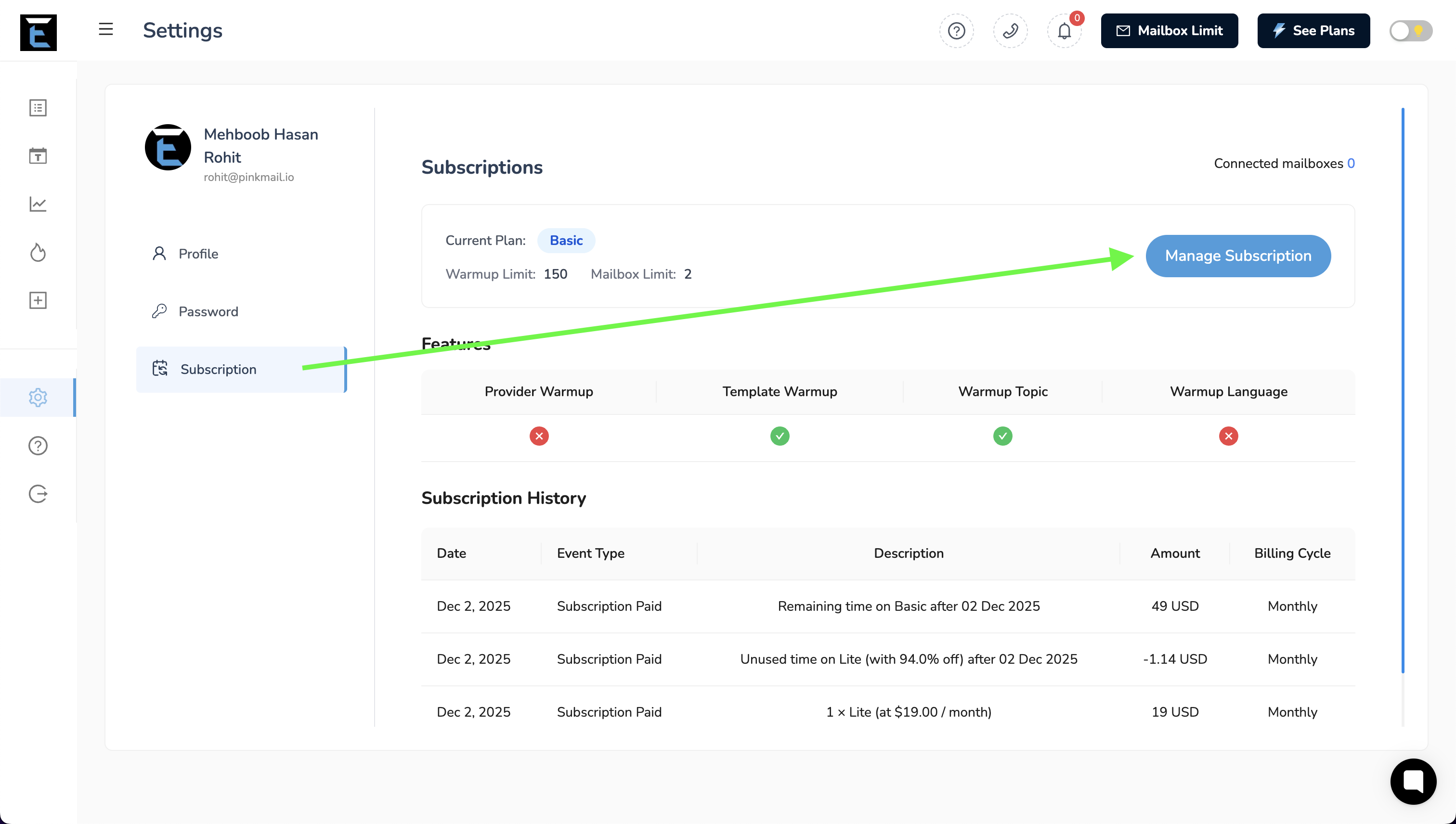1456x824 pixels.
Task: Open the warmup flame sidebar icon
Action: 38,252
